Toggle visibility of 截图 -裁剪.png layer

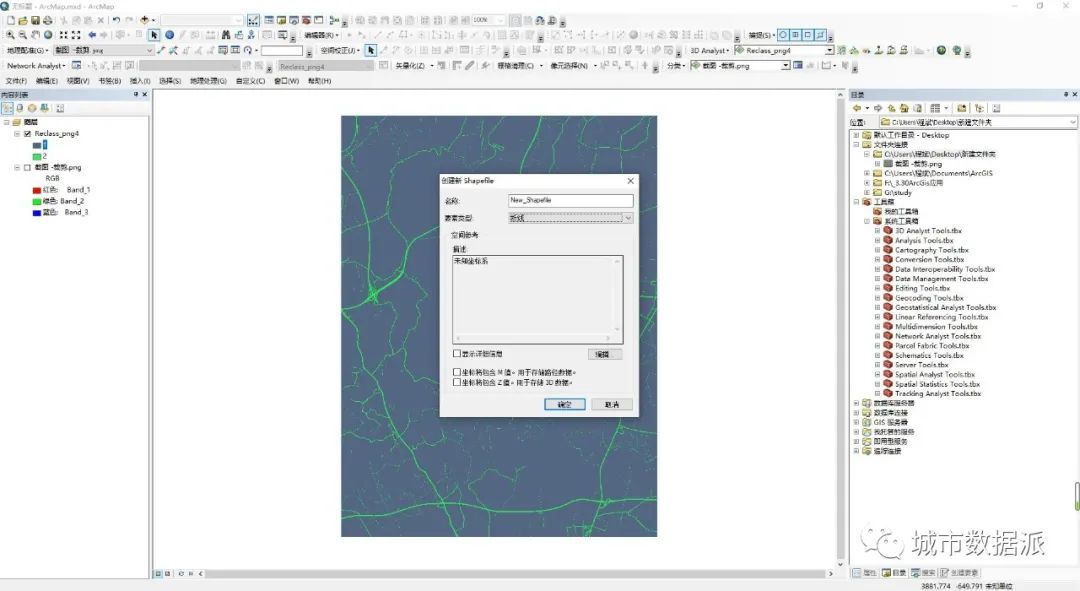point(28,167)
